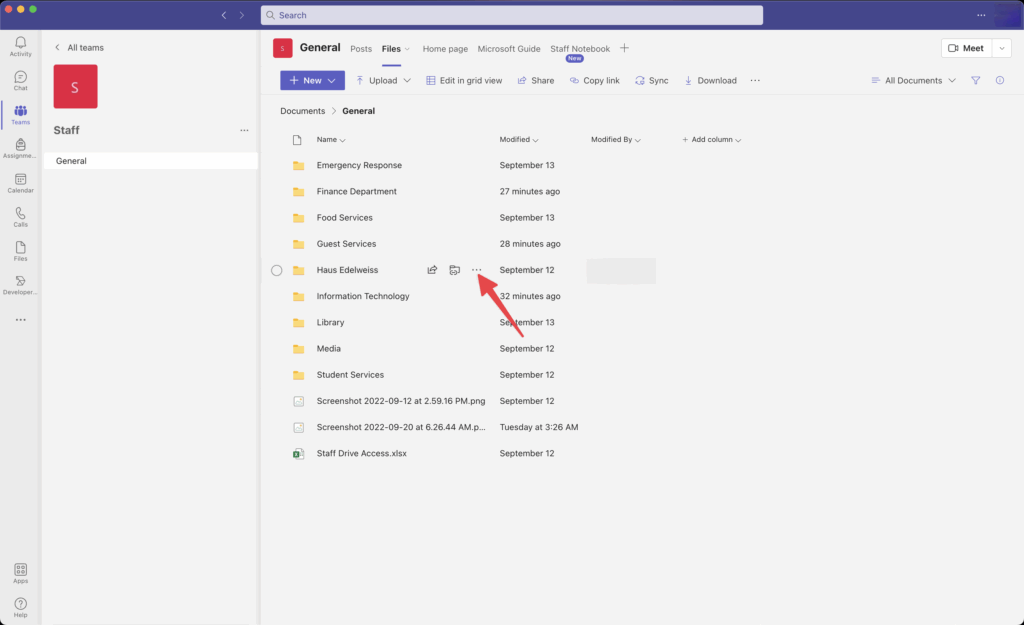Open the Meet options dropdown arrow
The width and height of the screenshot is (1024, 625).
click(x=1002, y=48)
